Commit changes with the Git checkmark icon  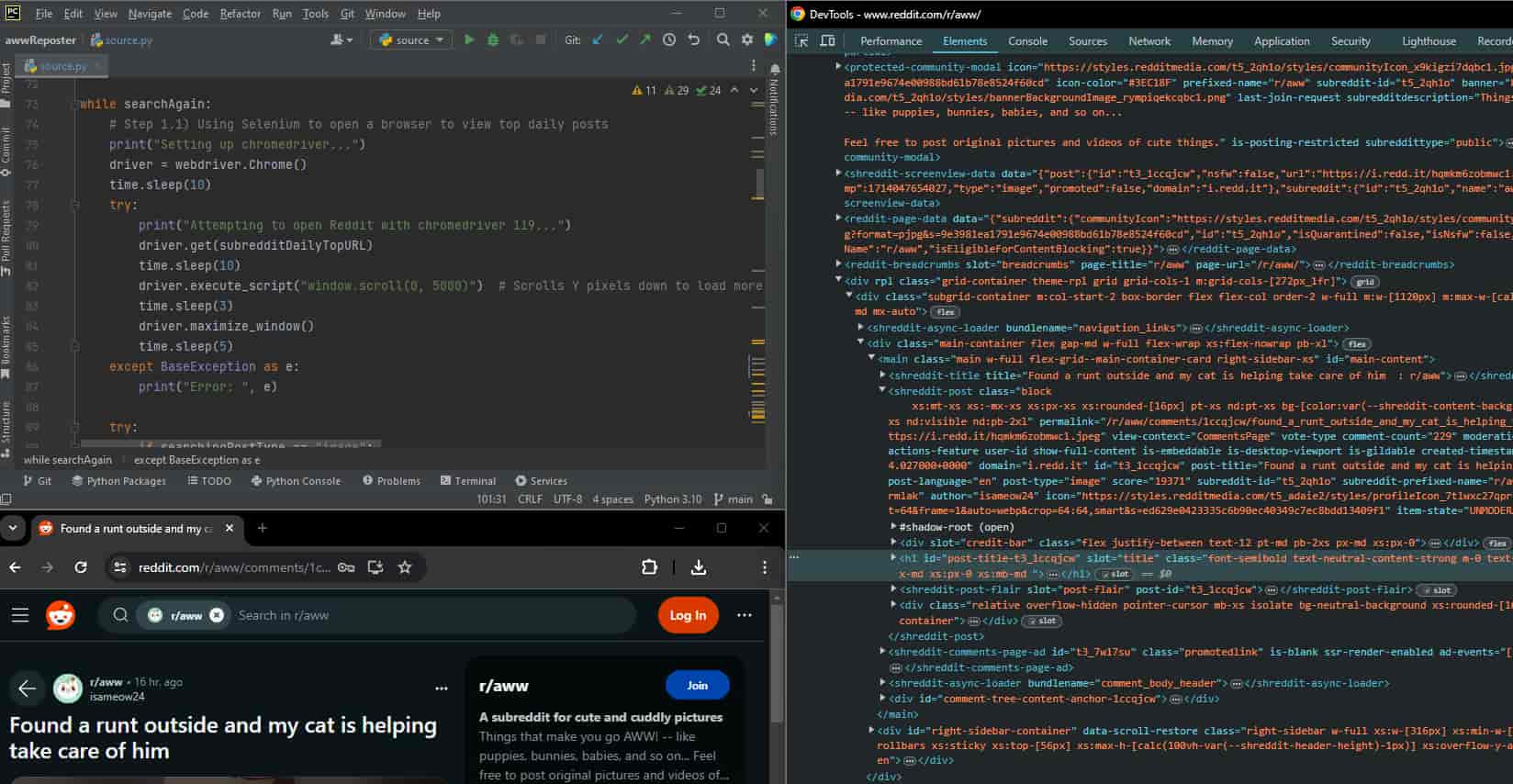pos(622,39)
